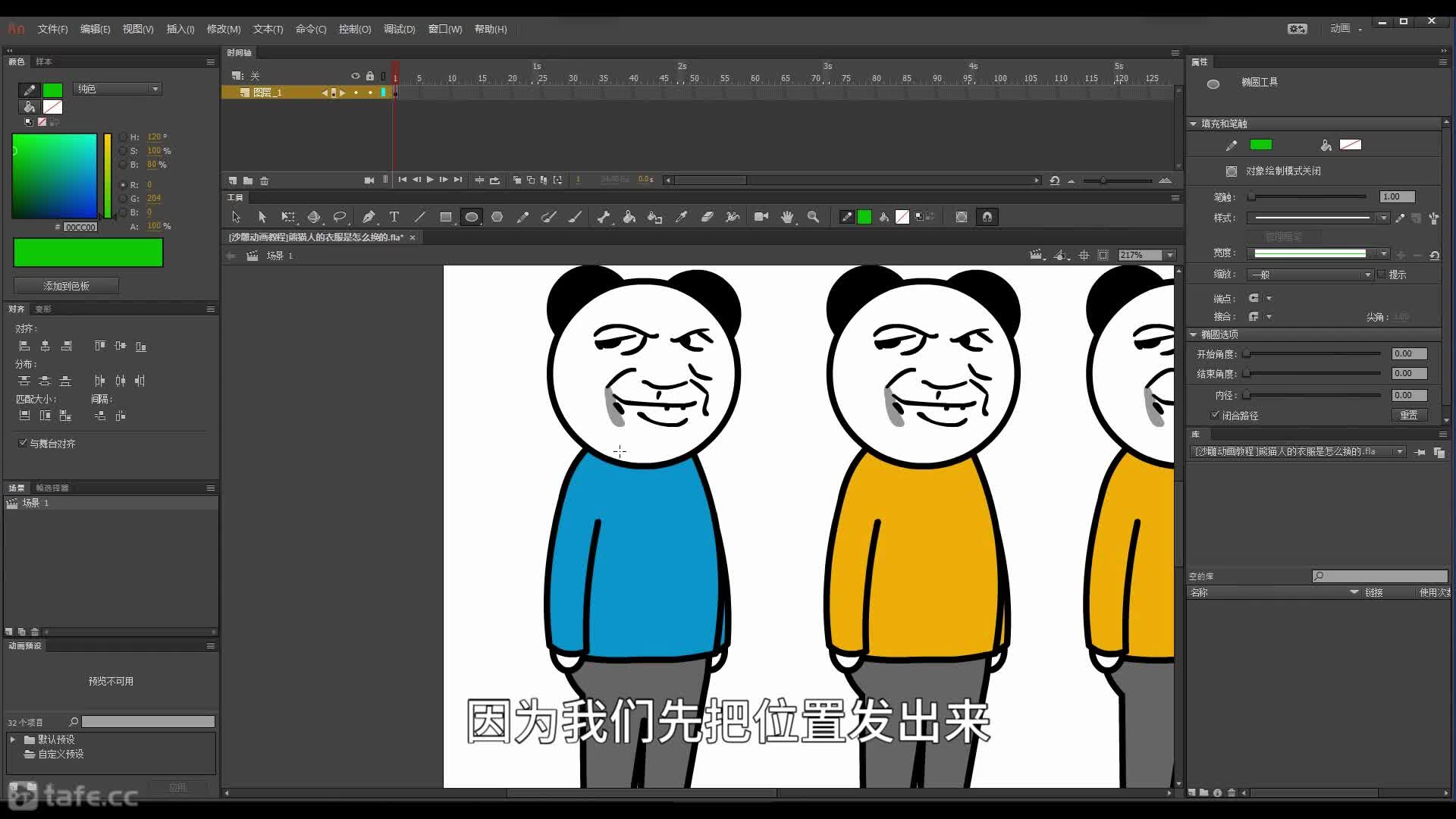Create new layer in timeline

[233, 180]
